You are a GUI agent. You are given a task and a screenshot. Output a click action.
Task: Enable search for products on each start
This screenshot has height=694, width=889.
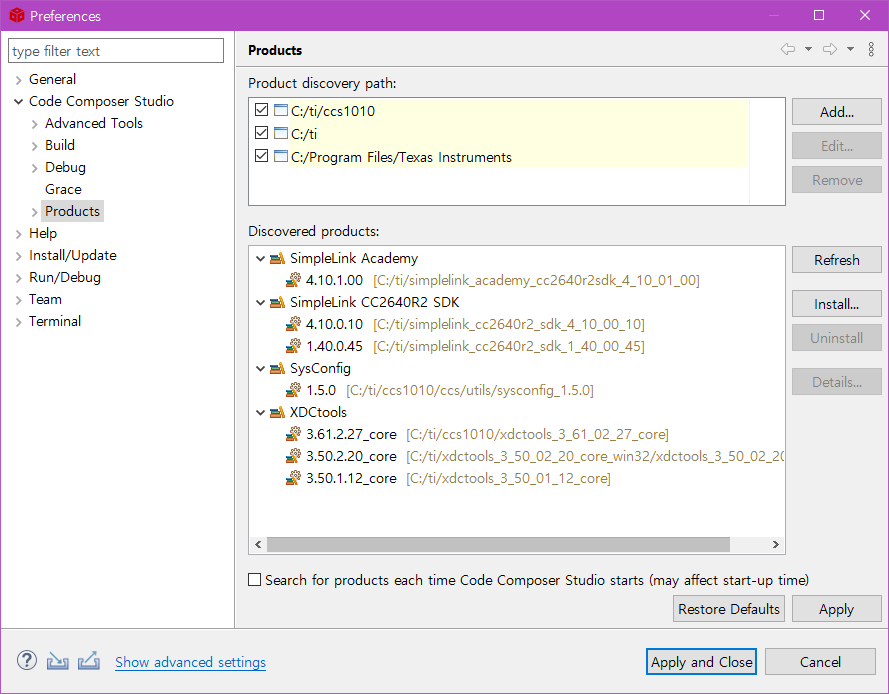(255, 579)
